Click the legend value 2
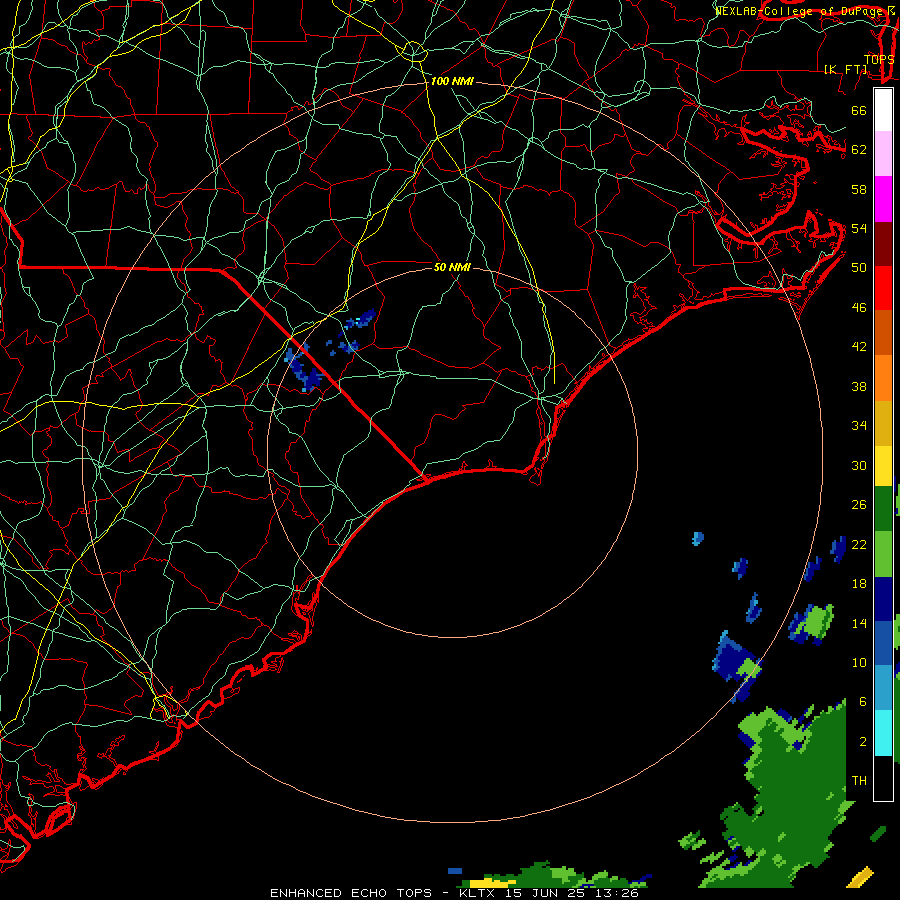Viewport: 900px width, 900px height. click(x=862, y=742)
